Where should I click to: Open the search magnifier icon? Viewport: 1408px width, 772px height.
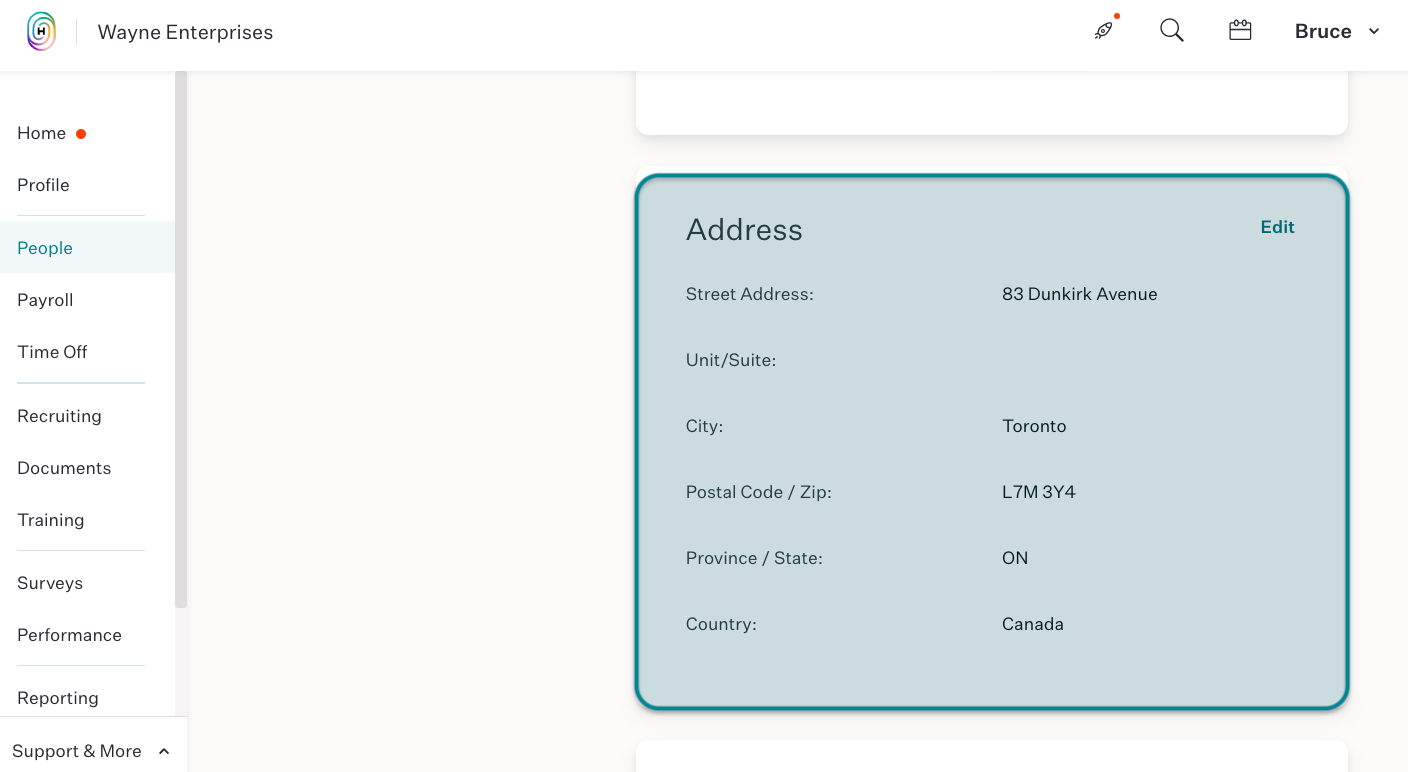[1172, 31]
